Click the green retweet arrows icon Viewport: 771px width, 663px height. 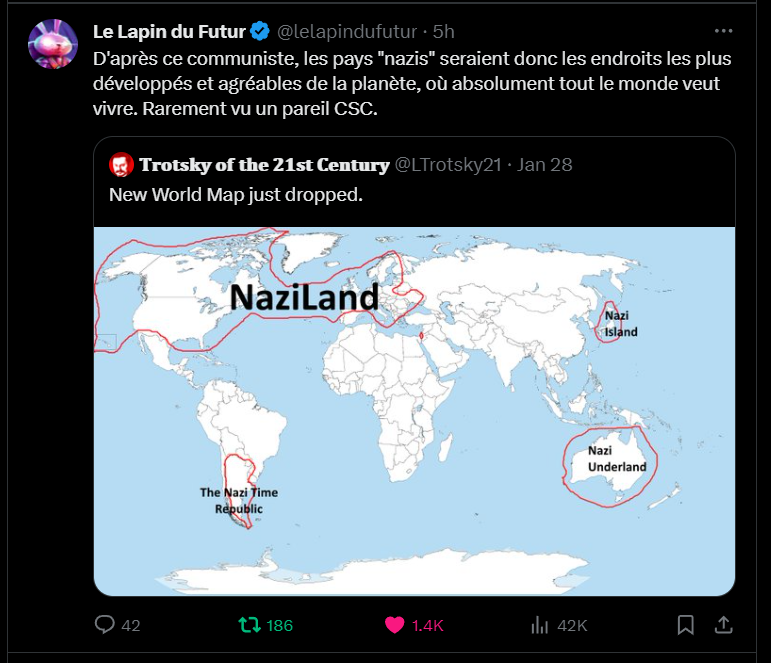click(x=248, y=625)
